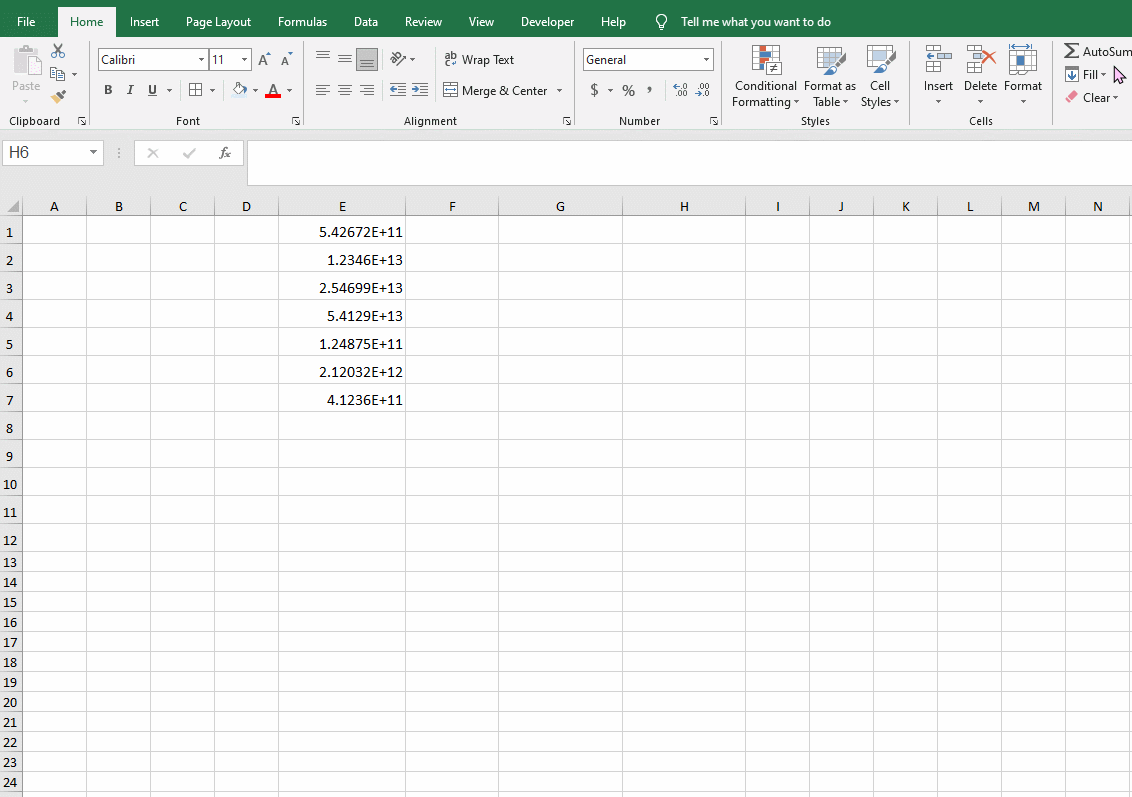Center text horizontally
This screenshot has height=797, width=1132.
[x=345, y=90]
